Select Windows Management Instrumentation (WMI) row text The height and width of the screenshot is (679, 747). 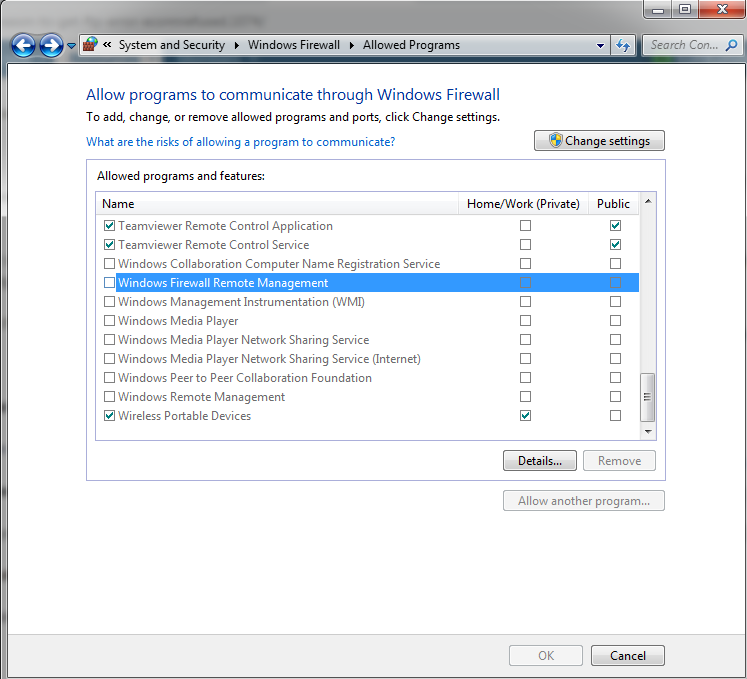click(x=241, y=302)
